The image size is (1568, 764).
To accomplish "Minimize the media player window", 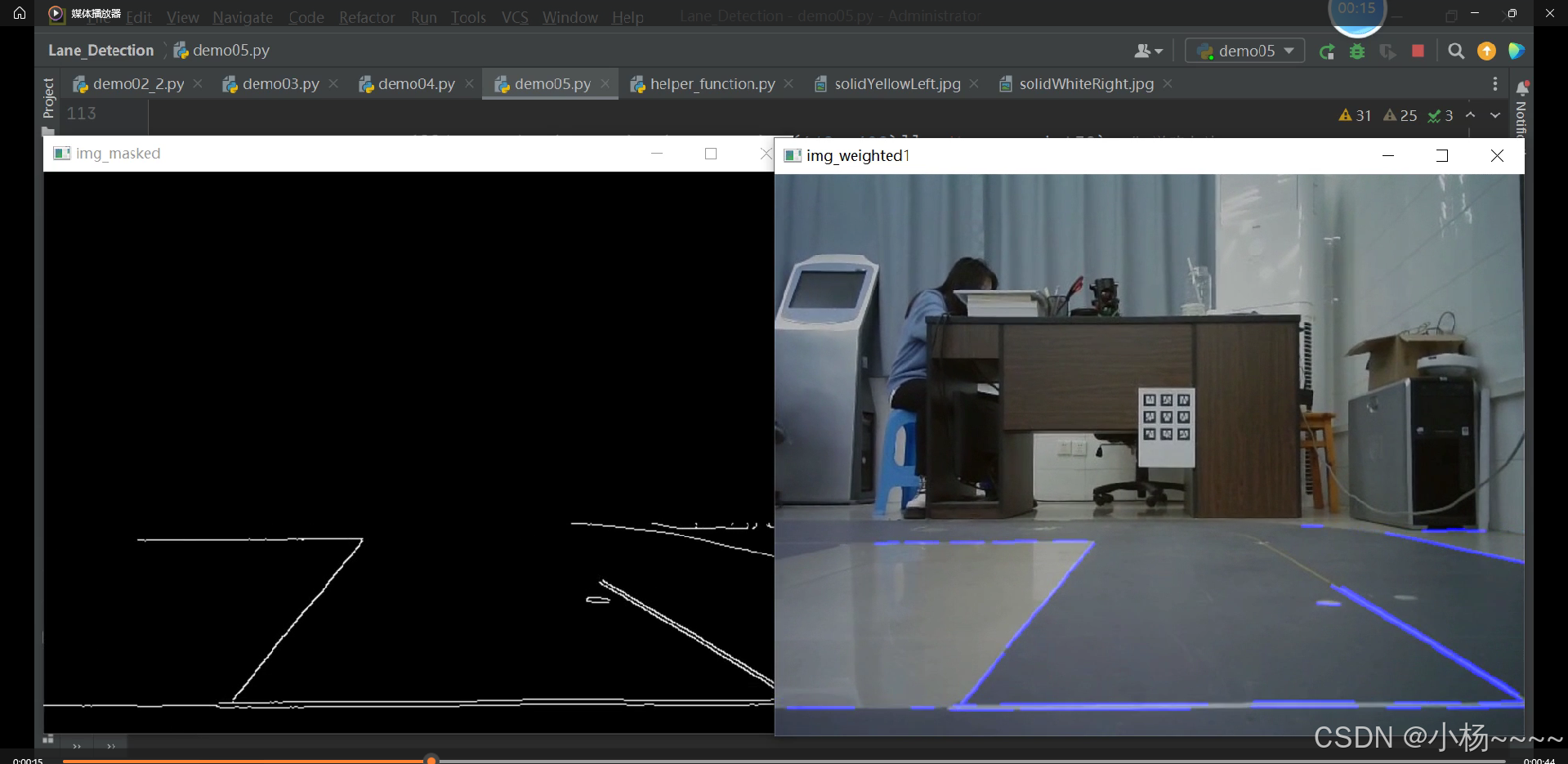I will coord(1475,13).
